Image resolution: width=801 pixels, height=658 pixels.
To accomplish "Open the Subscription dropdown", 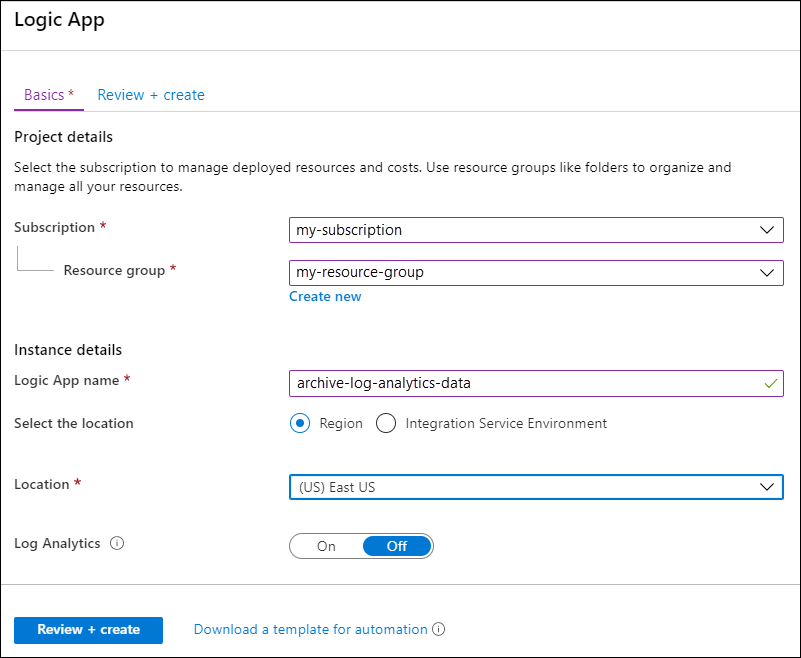I will [x=535, y=230].
